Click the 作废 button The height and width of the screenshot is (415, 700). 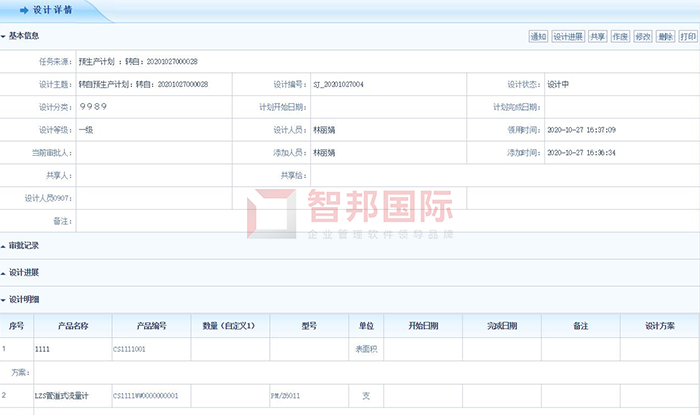click(620, 37)
